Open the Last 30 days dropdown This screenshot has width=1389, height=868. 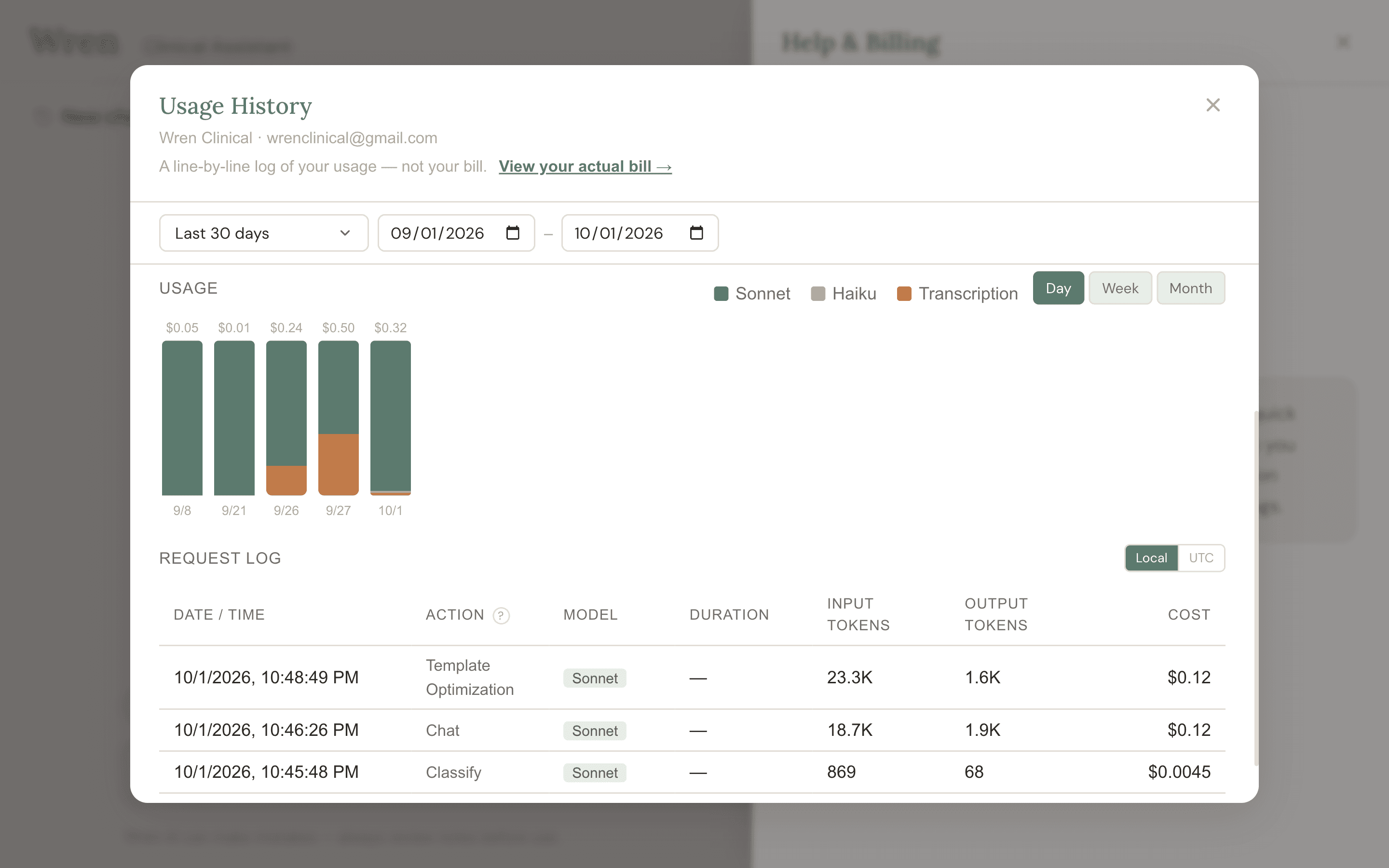(x=263, y=233)
